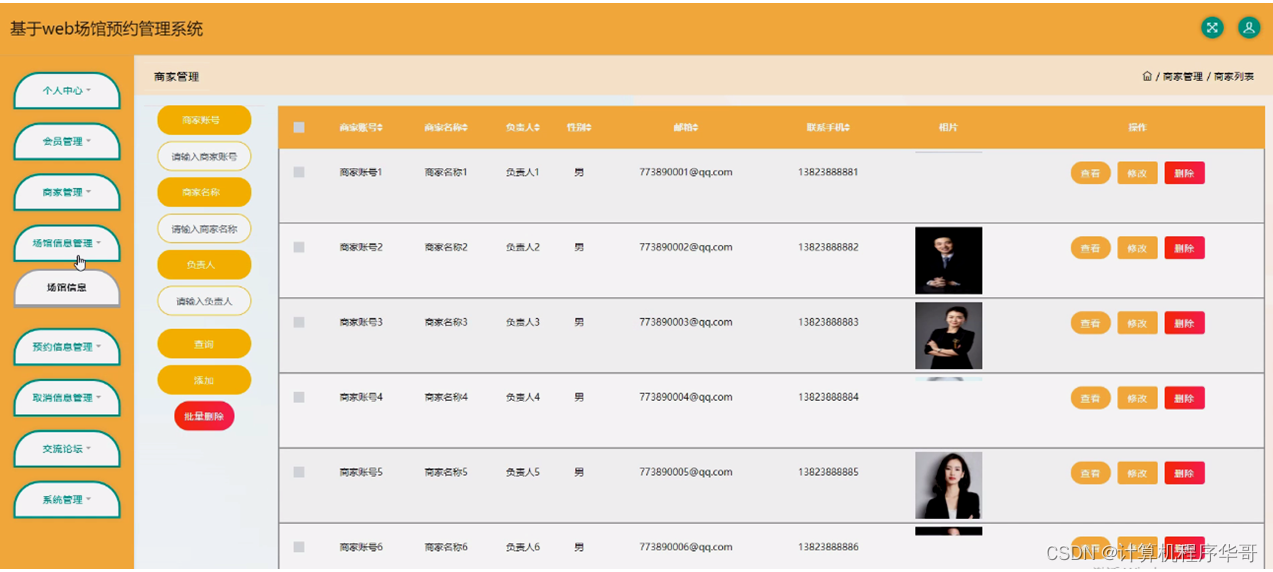Expand the 会员管理 sidebar menu
This screenshot has height=572, width=1273.
point(67,142)
